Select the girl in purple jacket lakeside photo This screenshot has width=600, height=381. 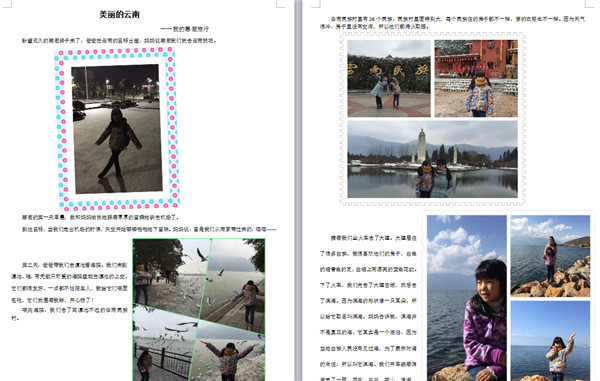coord(466,298)
